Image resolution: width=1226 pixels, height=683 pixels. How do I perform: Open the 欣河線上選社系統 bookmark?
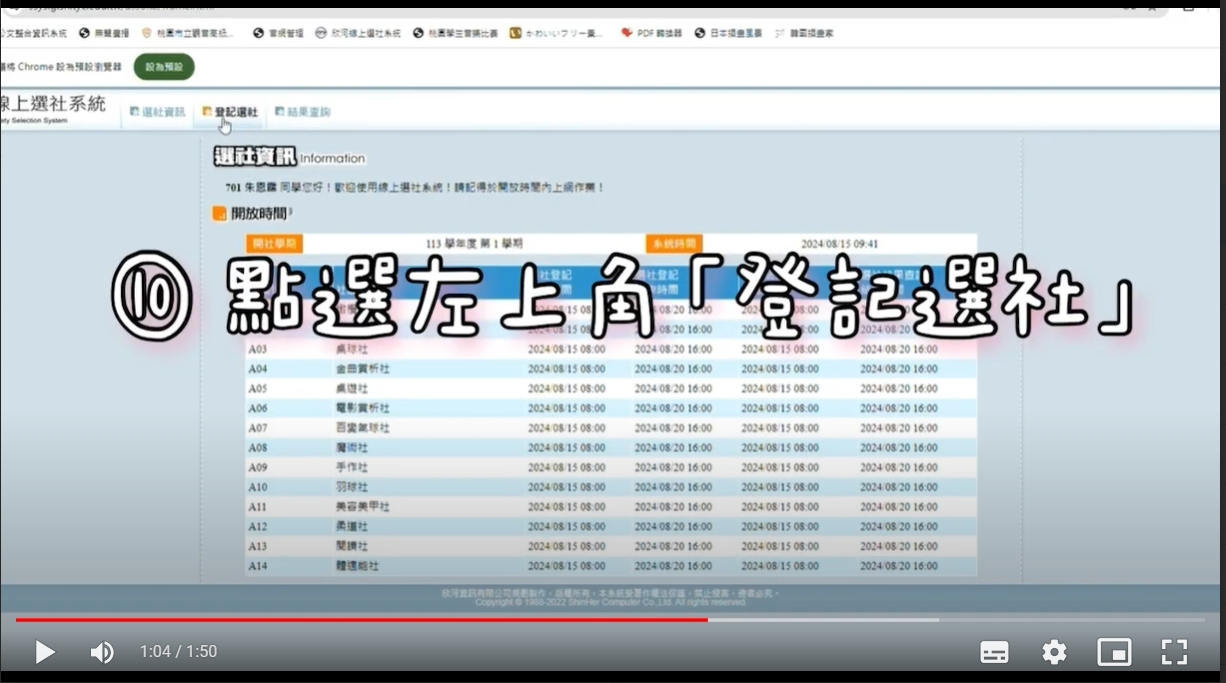(357, 33)
